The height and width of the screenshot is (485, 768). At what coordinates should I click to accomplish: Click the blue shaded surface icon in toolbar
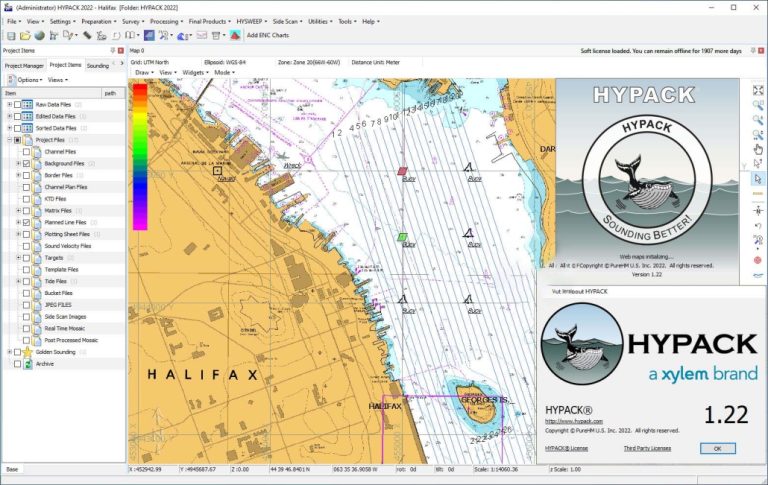[x=149, y=35]
